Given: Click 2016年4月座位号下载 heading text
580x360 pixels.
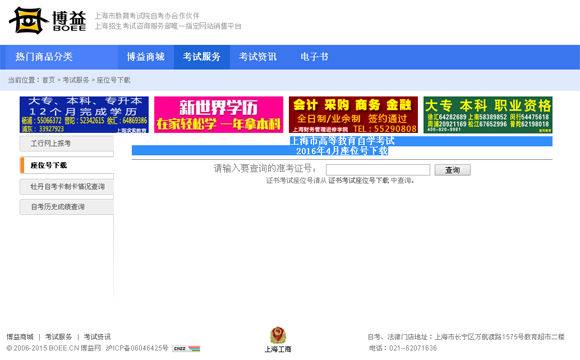Looking at the screenshot, I should point(342,151).
